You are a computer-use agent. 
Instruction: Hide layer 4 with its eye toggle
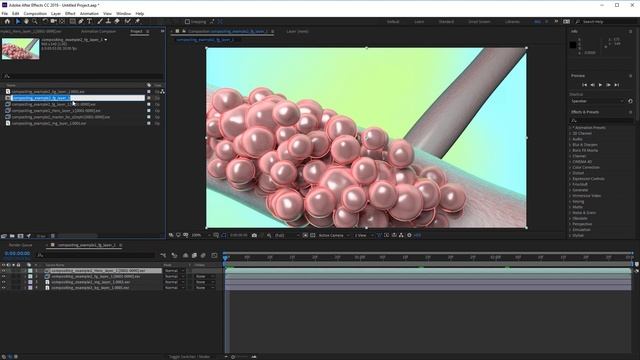(4, 288)
